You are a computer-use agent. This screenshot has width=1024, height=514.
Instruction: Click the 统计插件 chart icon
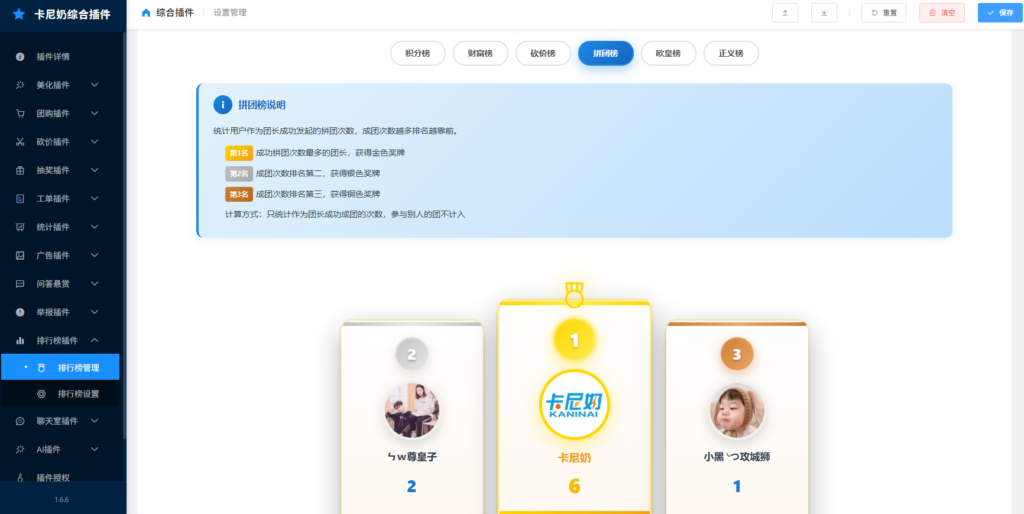tap(20, 227)
